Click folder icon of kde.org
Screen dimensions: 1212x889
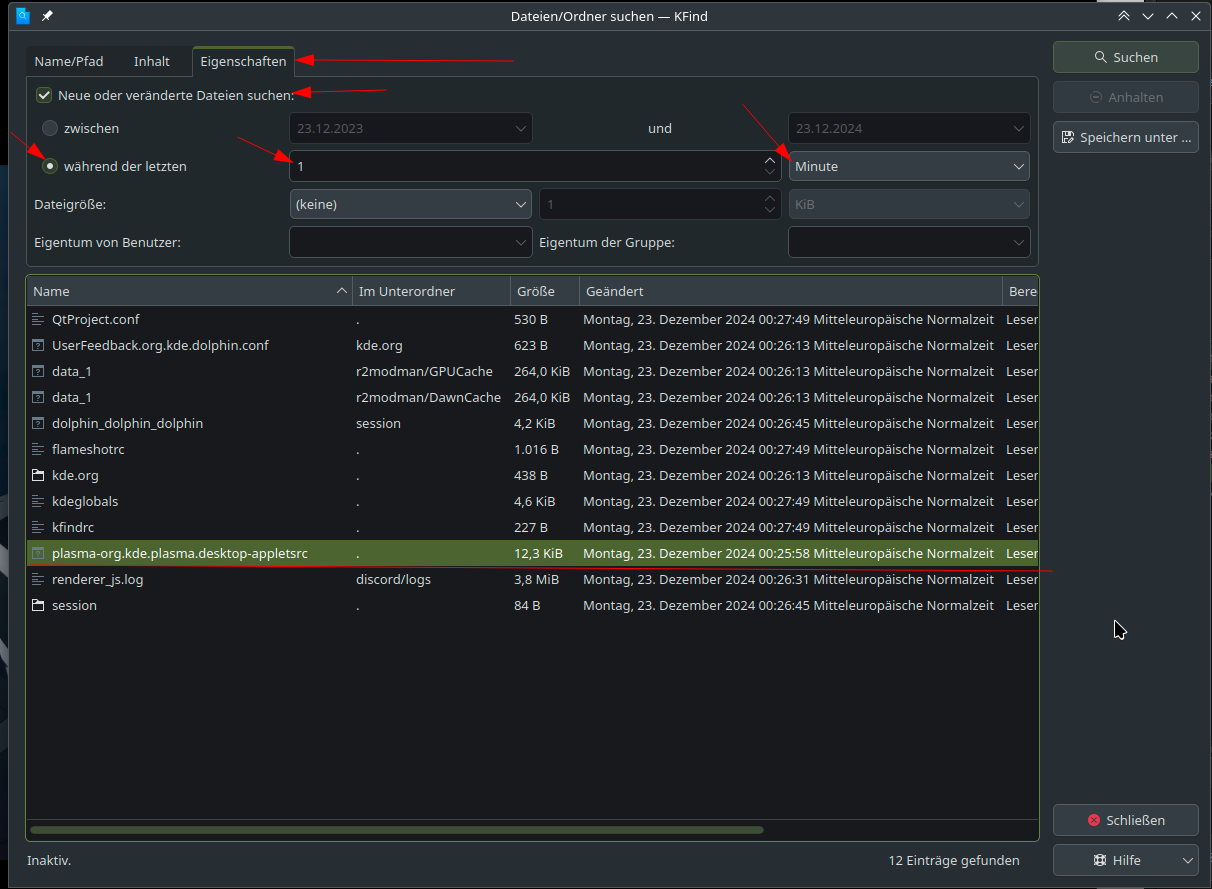pos(38,475)
